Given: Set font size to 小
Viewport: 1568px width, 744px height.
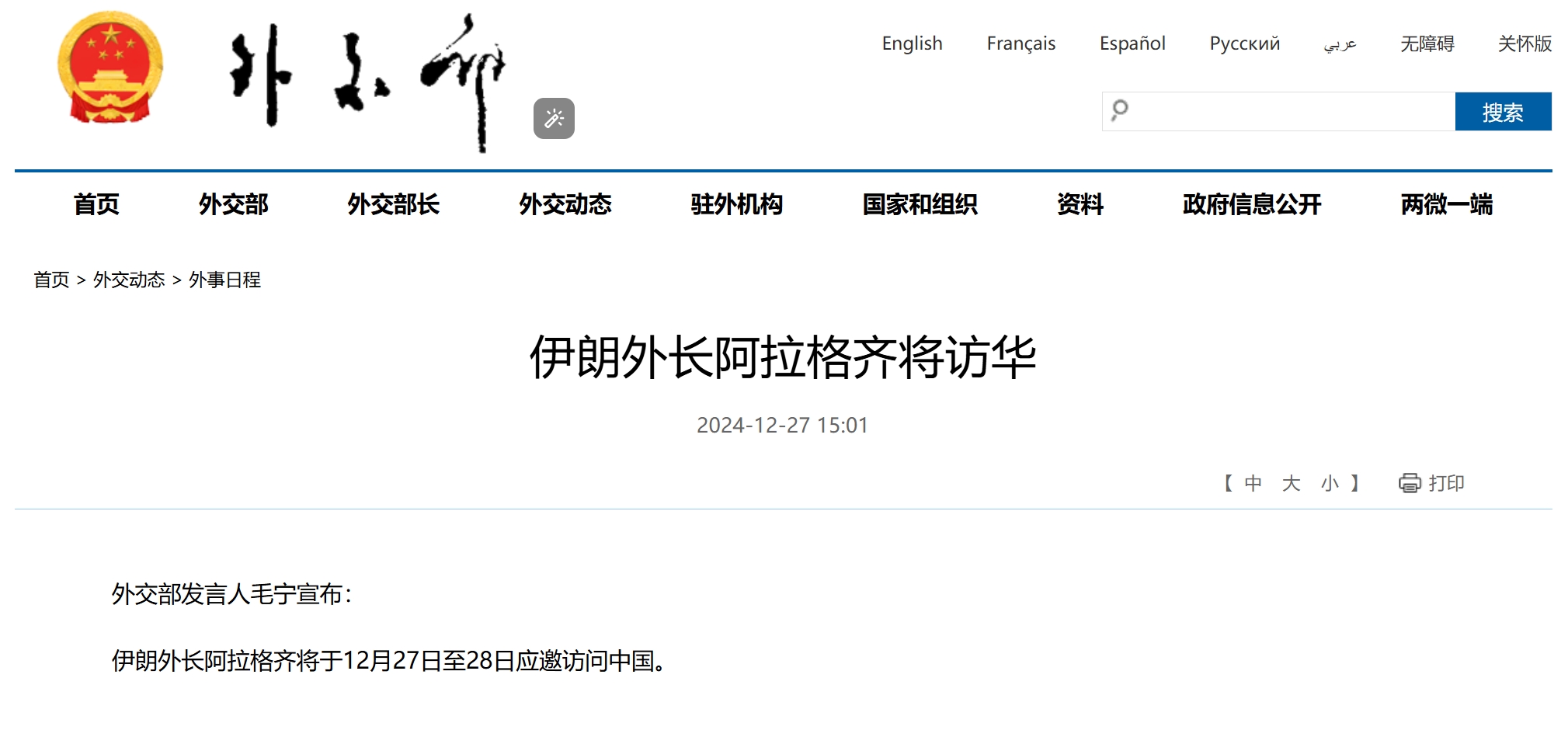Looking at the screenshot, I should click(x=1330, y=483).
